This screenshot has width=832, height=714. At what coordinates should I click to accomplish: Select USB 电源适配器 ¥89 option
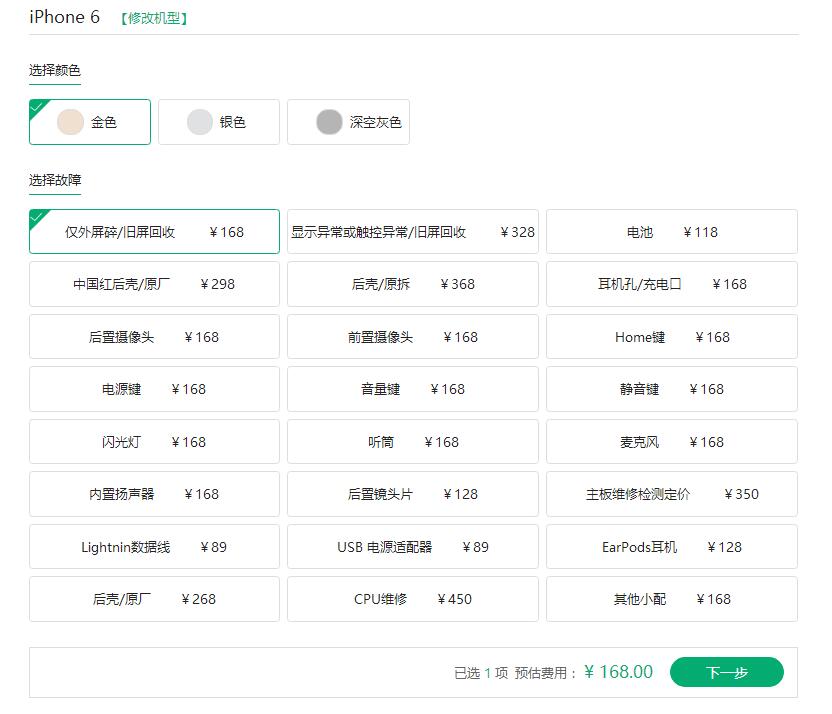(413, 546)
